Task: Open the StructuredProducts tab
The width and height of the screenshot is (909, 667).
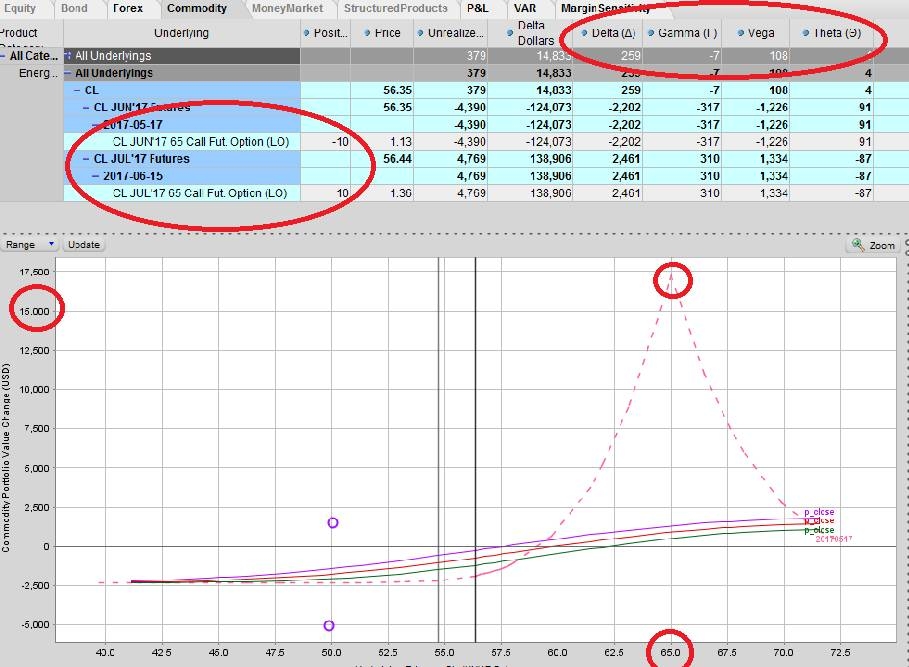Action: point(396,9)
